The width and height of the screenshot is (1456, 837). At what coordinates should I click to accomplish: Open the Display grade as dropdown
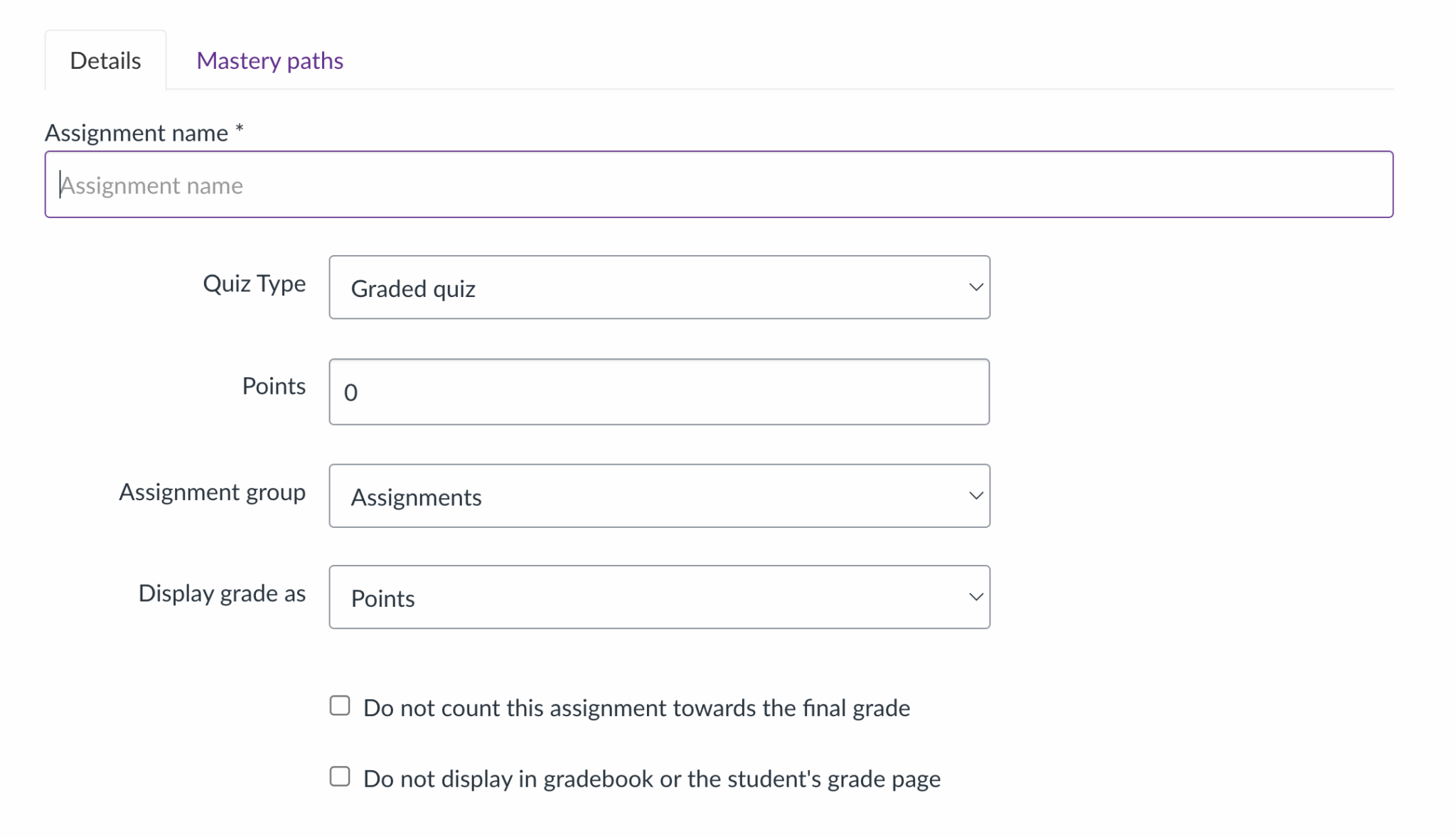coord(659,598)
